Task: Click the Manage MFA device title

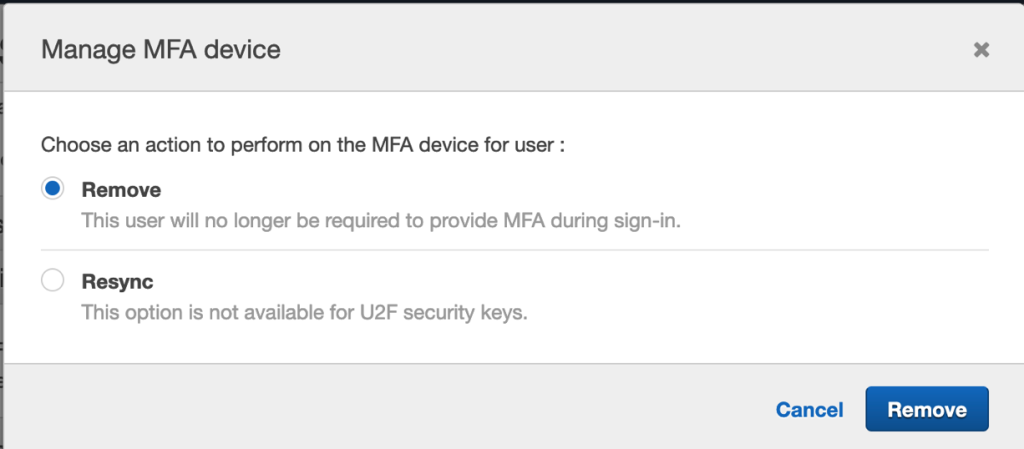Action: click(x=160, y=49)
